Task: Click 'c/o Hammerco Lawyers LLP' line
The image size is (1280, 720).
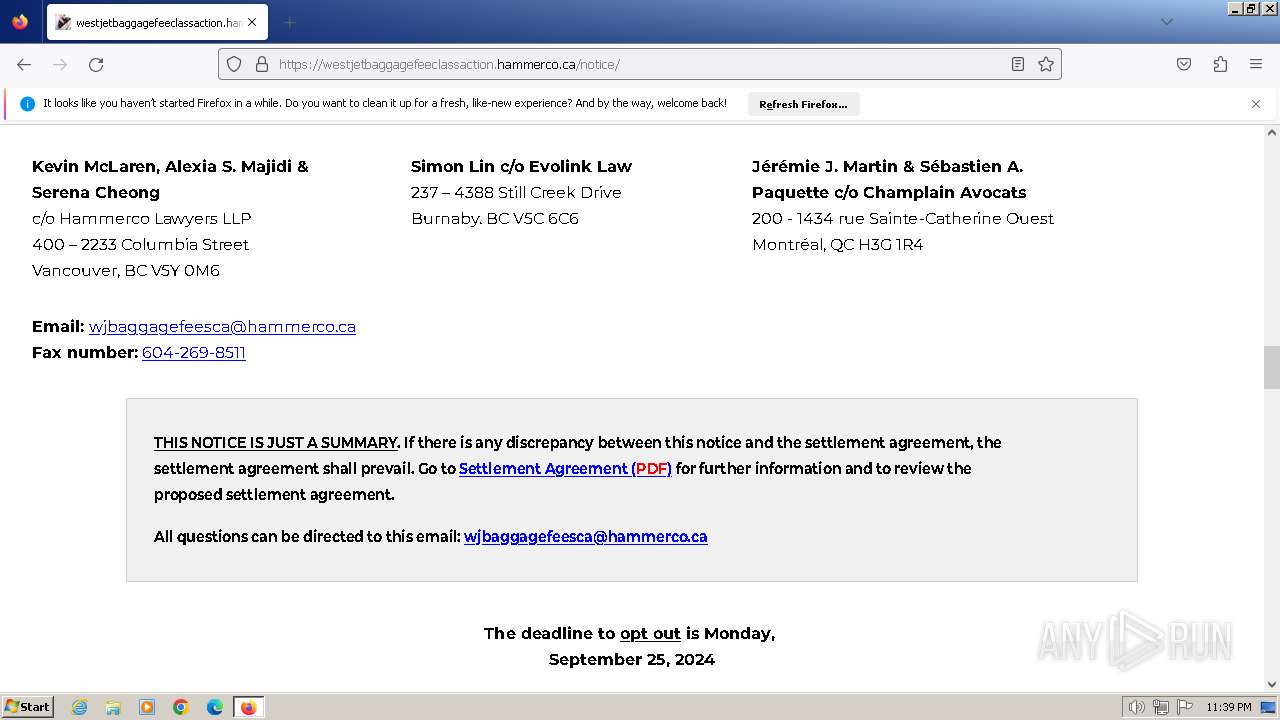Action: (x=142, y=218)
